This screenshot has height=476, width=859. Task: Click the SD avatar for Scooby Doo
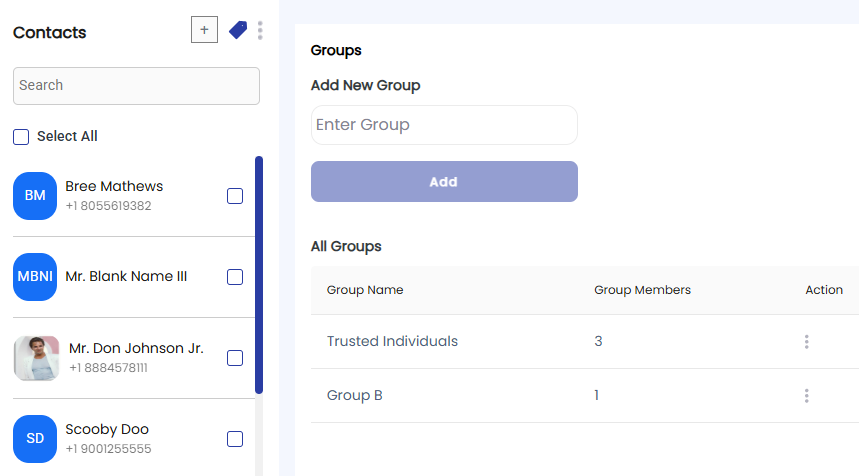35,439
